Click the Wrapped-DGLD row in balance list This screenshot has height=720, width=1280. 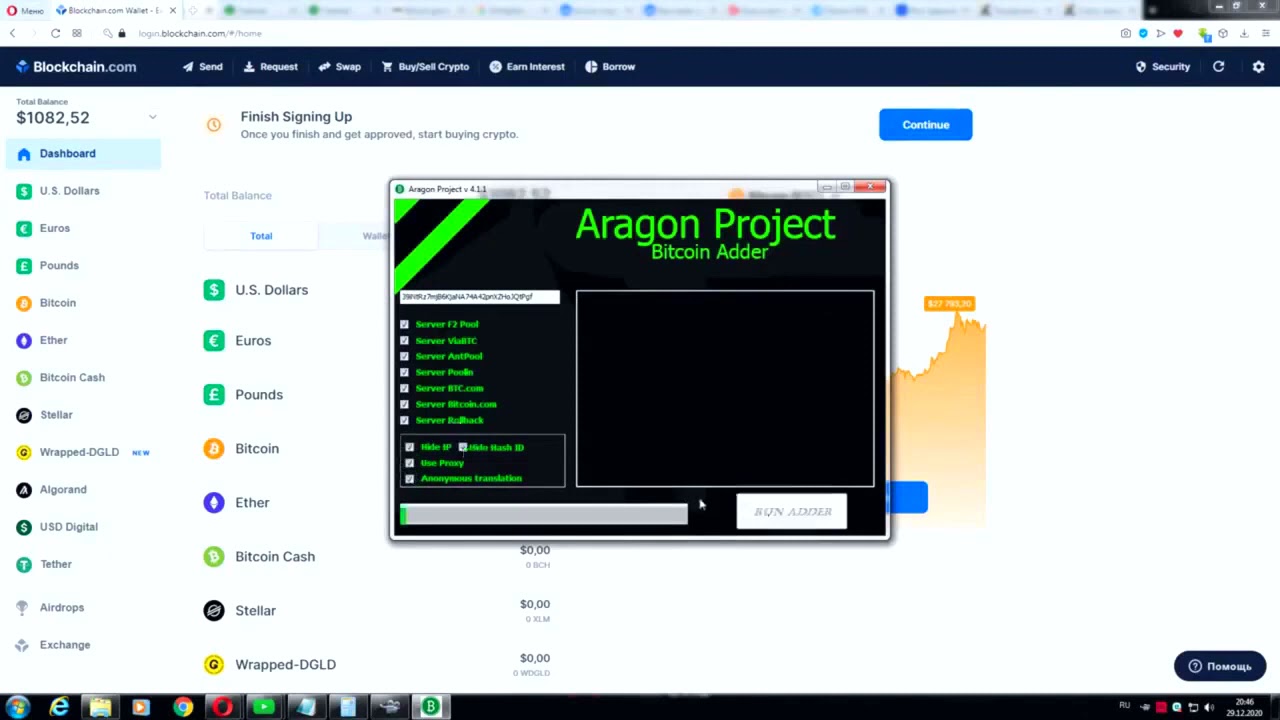[x=378, y=665]
